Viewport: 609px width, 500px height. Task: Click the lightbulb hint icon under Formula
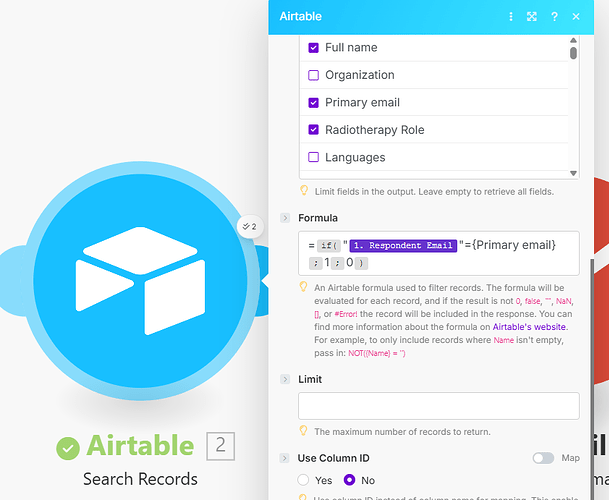point(304,287)
